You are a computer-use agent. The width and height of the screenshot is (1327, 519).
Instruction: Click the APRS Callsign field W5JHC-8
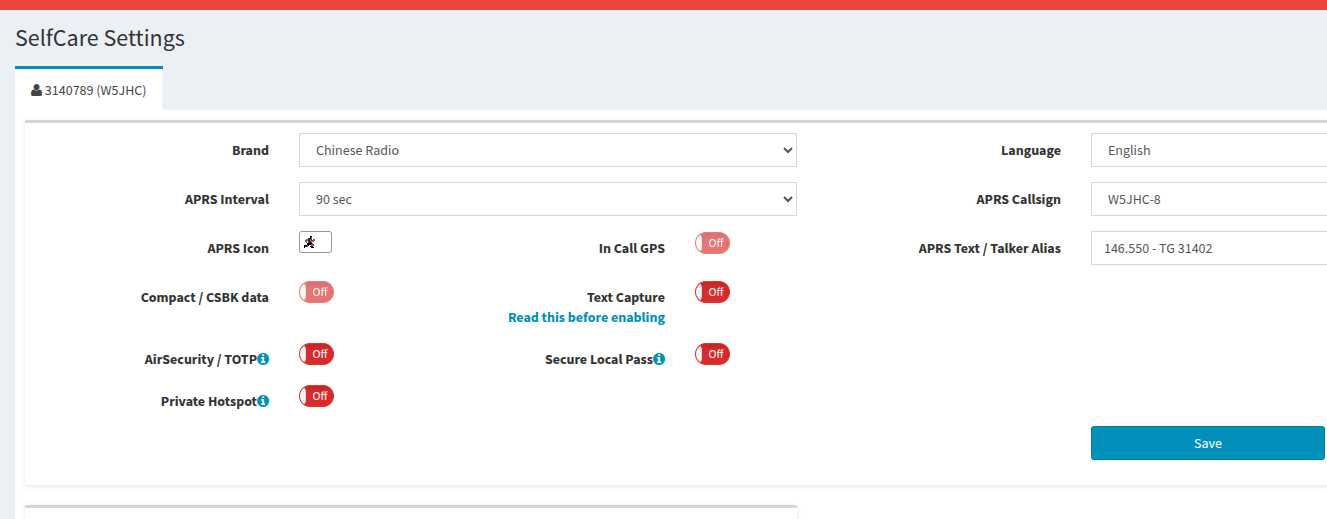coord(1208,199)
